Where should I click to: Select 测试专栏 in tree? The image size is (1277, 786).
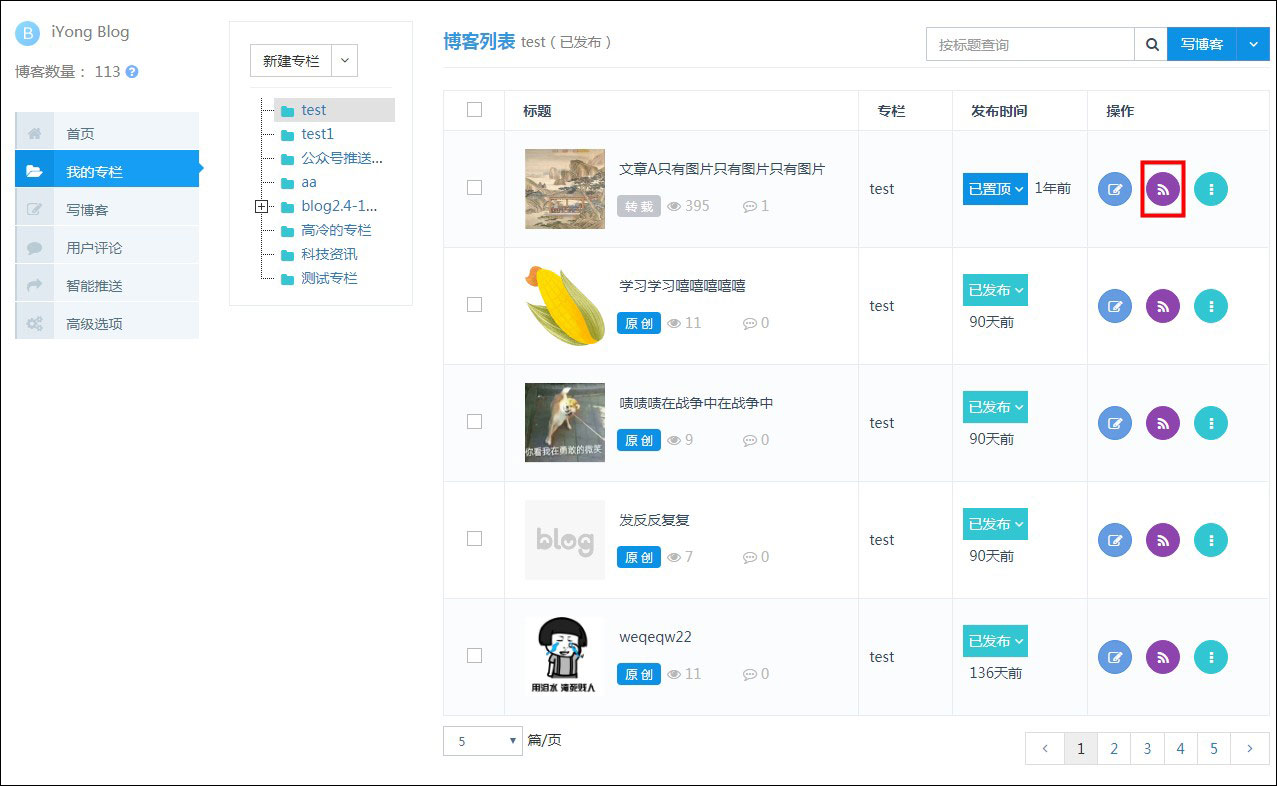[329, 278]
